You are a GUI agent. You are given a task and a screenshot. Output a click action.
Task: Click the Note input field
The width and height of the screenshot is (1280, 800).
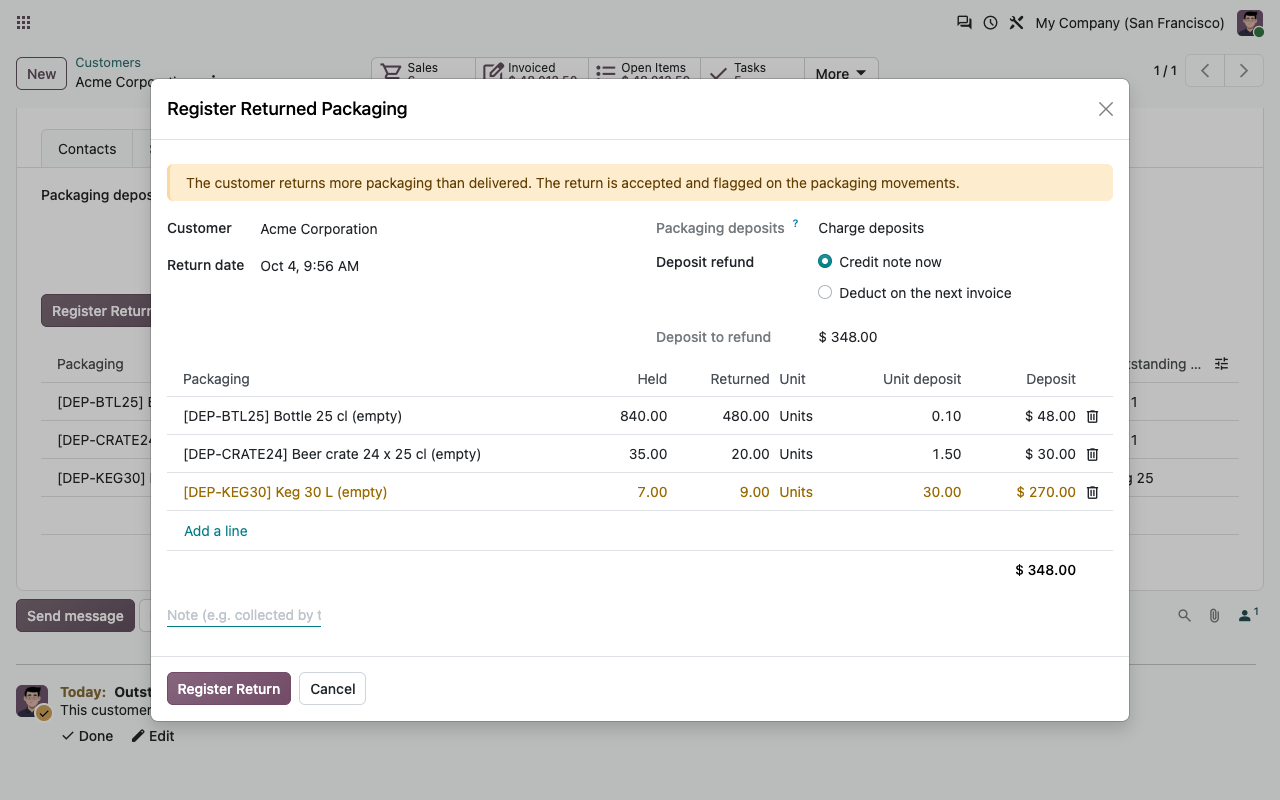[244, 615]
